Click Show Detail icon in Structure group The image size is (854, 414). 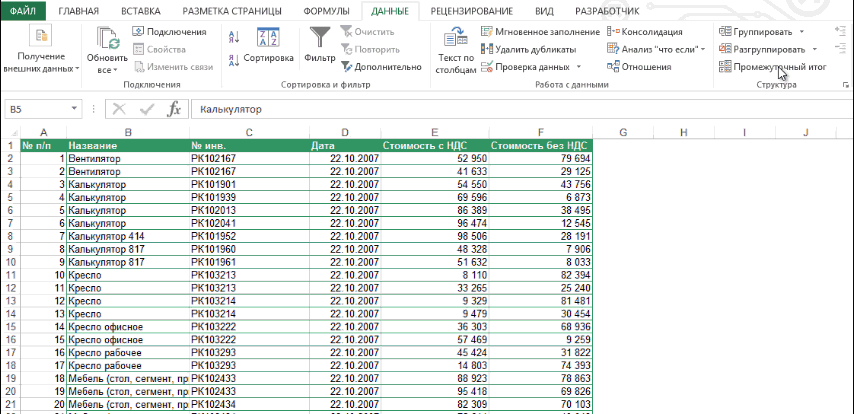840,32
